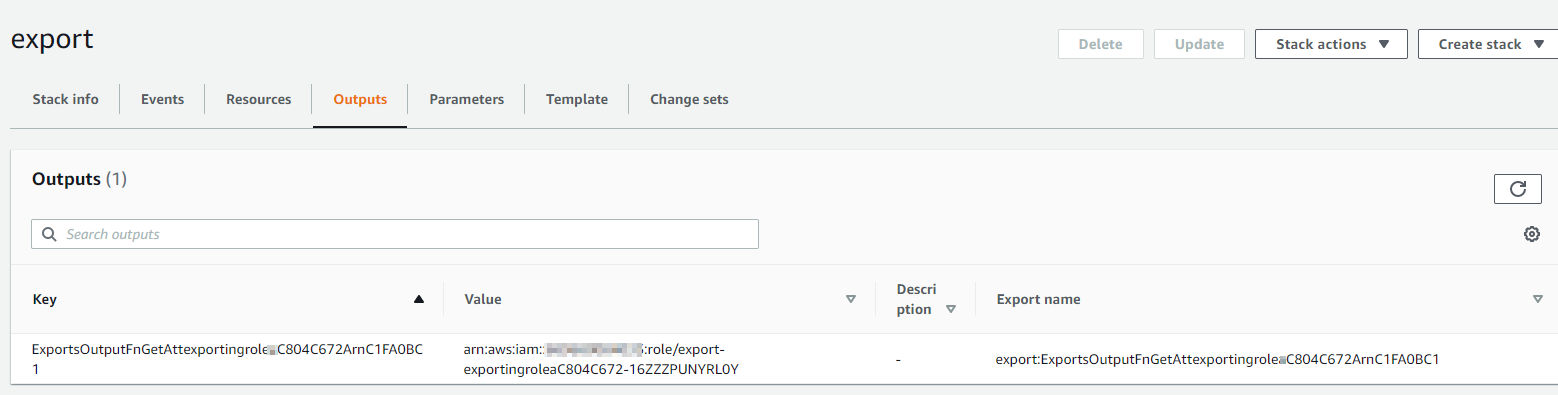This screenshot has height=395, width=1558.
Task: Sort by the Value column arrow
Action: 851,299
